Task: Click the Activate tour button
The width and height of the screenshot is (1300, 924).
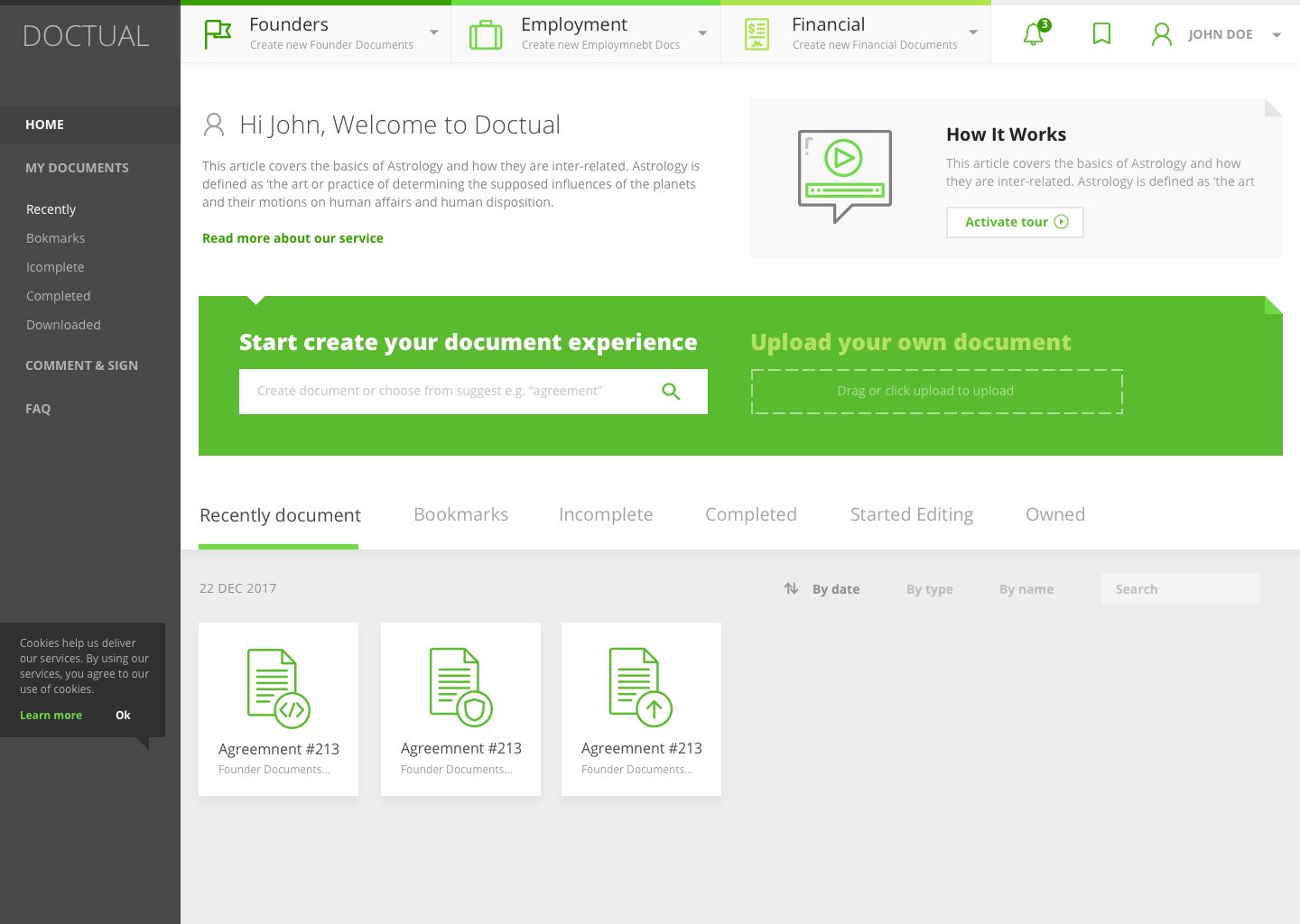Action: point(1015,222)
